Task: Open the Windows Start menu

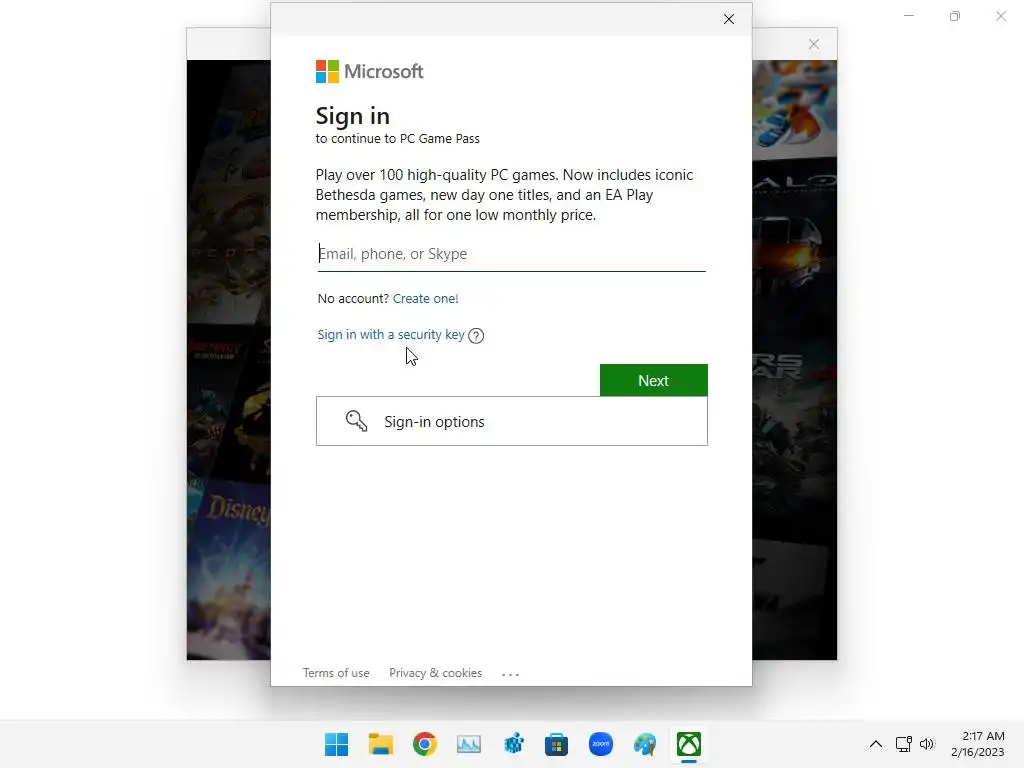Action: click(x=336, y=744)
